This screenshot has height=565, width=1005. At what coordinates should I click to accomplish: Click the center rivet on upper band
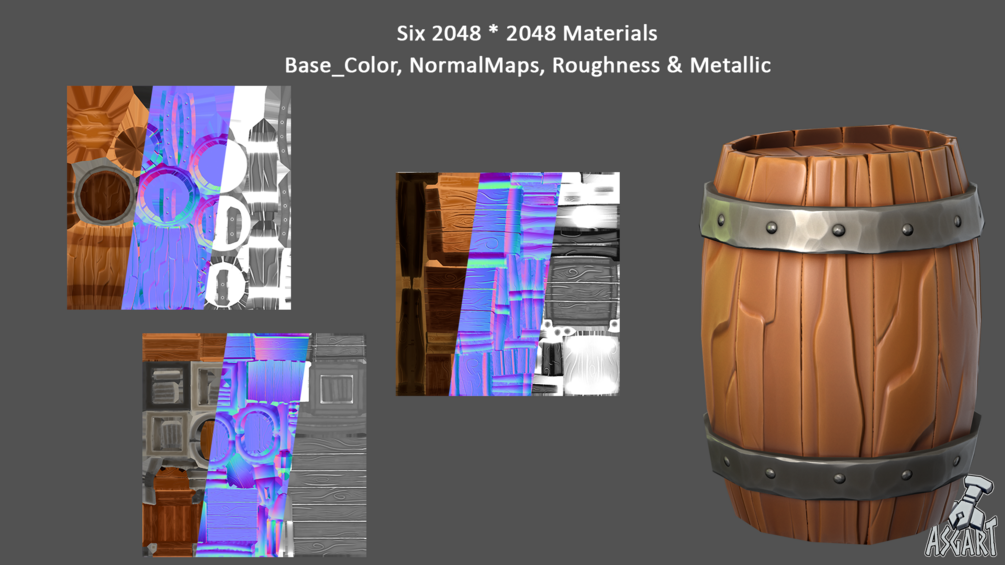tap(836, 231)
